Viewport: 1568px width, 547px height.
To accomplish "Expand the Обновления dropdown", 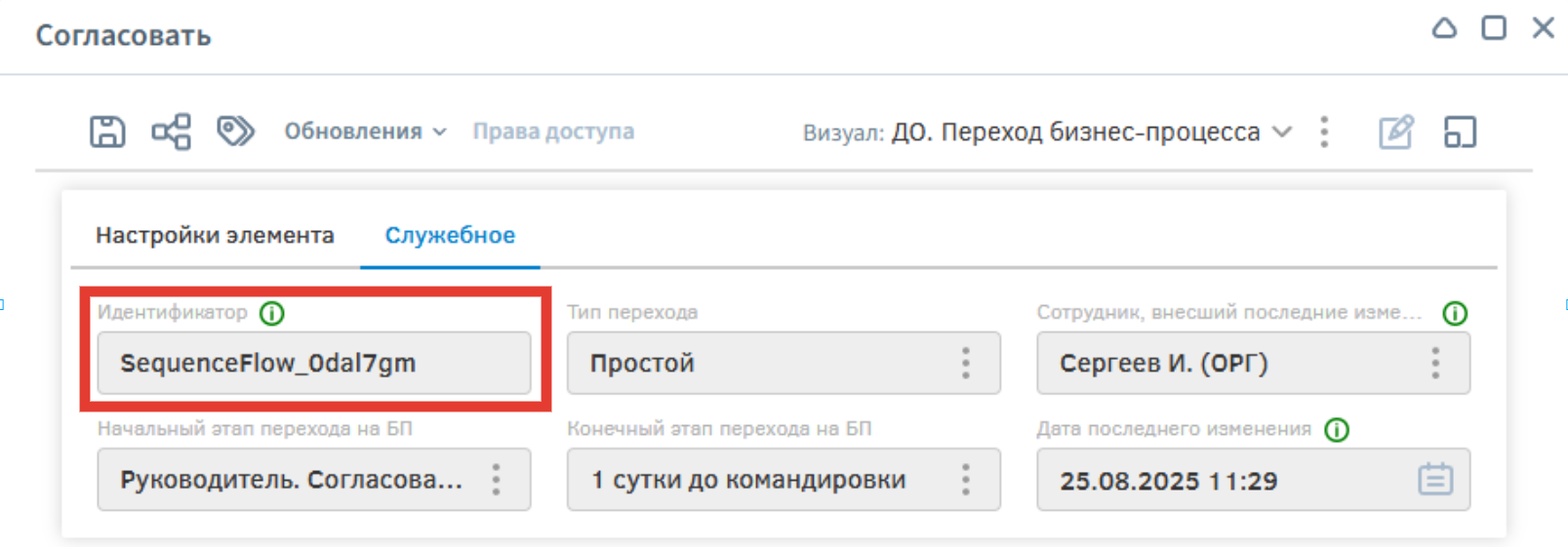I will click(365, 132).
